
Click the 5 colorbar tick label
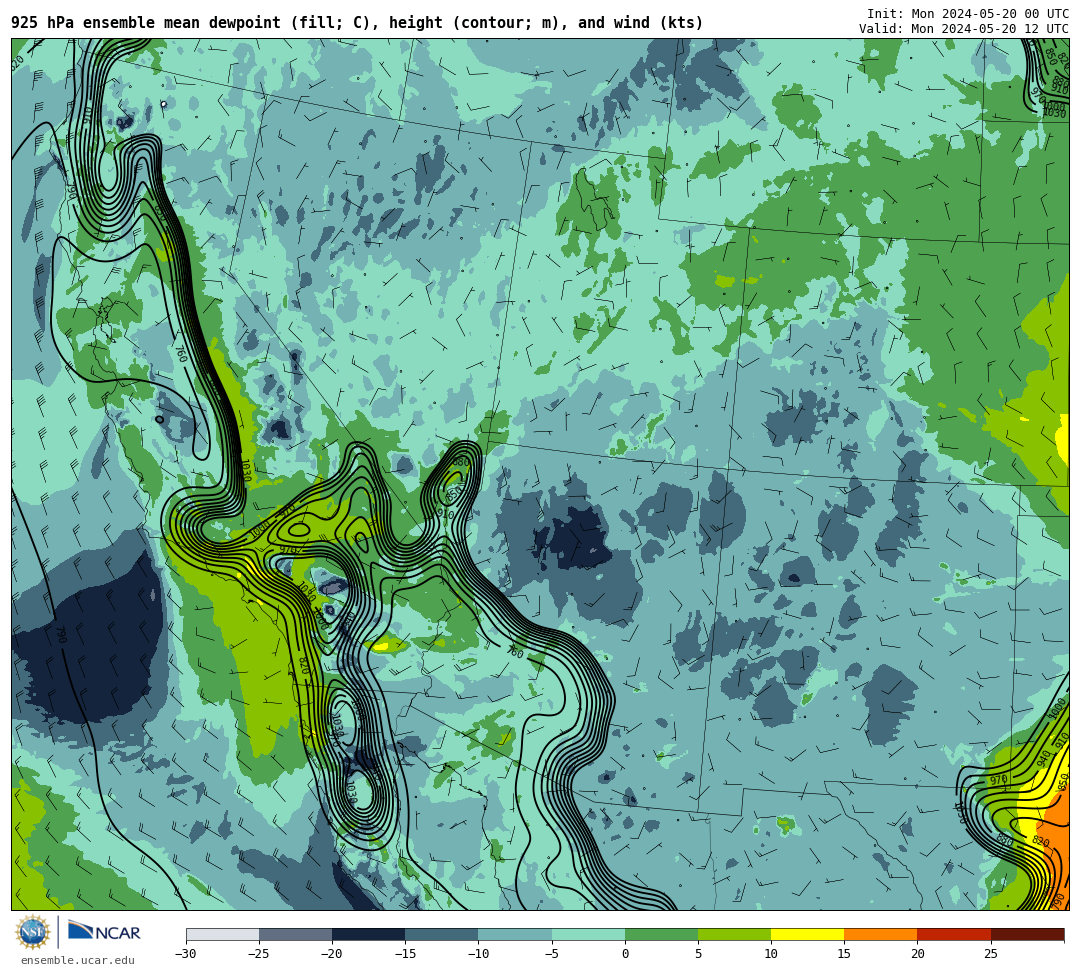coord(698,954)
